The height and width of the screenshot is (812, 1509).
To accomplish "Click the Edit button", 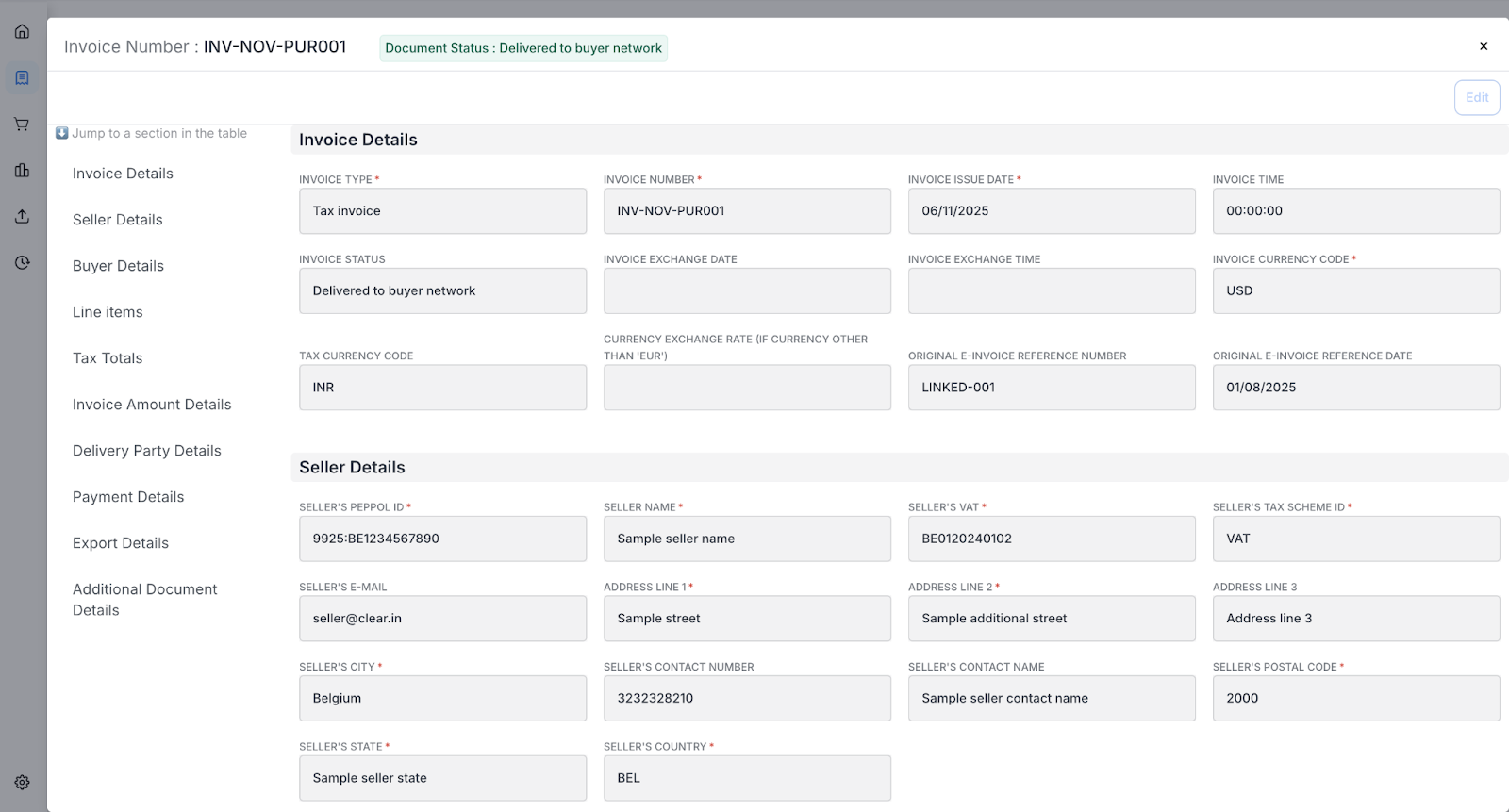I will [x=1476, y=97].
